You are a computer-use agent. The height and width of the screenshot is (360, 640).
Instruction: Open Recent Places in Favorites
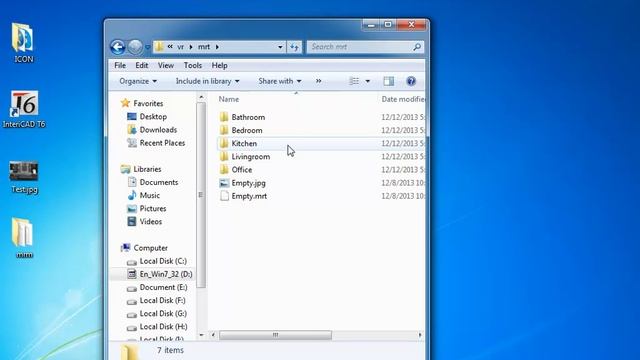[x=162, y=143]
